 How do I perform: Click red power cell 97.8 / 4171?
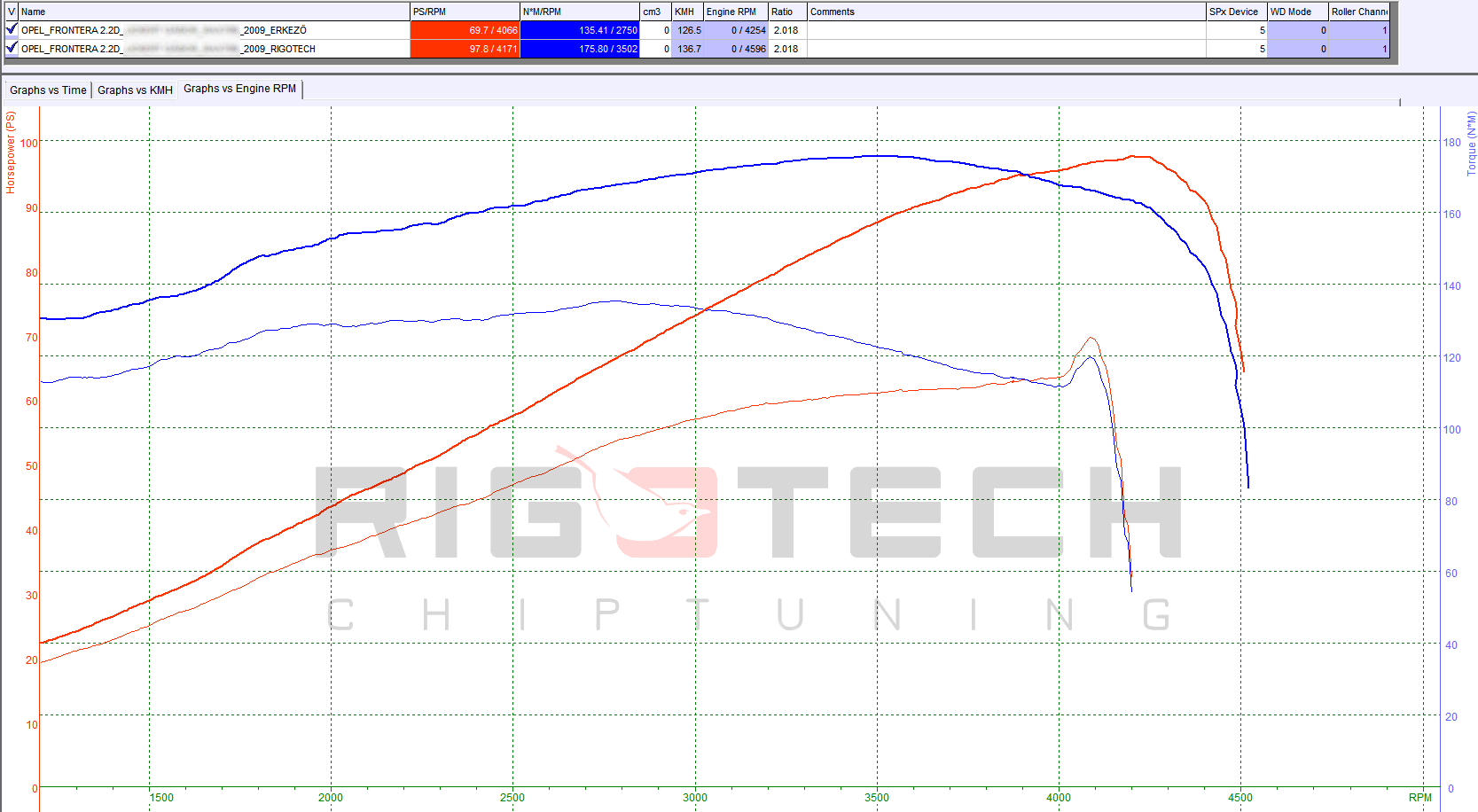coord(465,49)
